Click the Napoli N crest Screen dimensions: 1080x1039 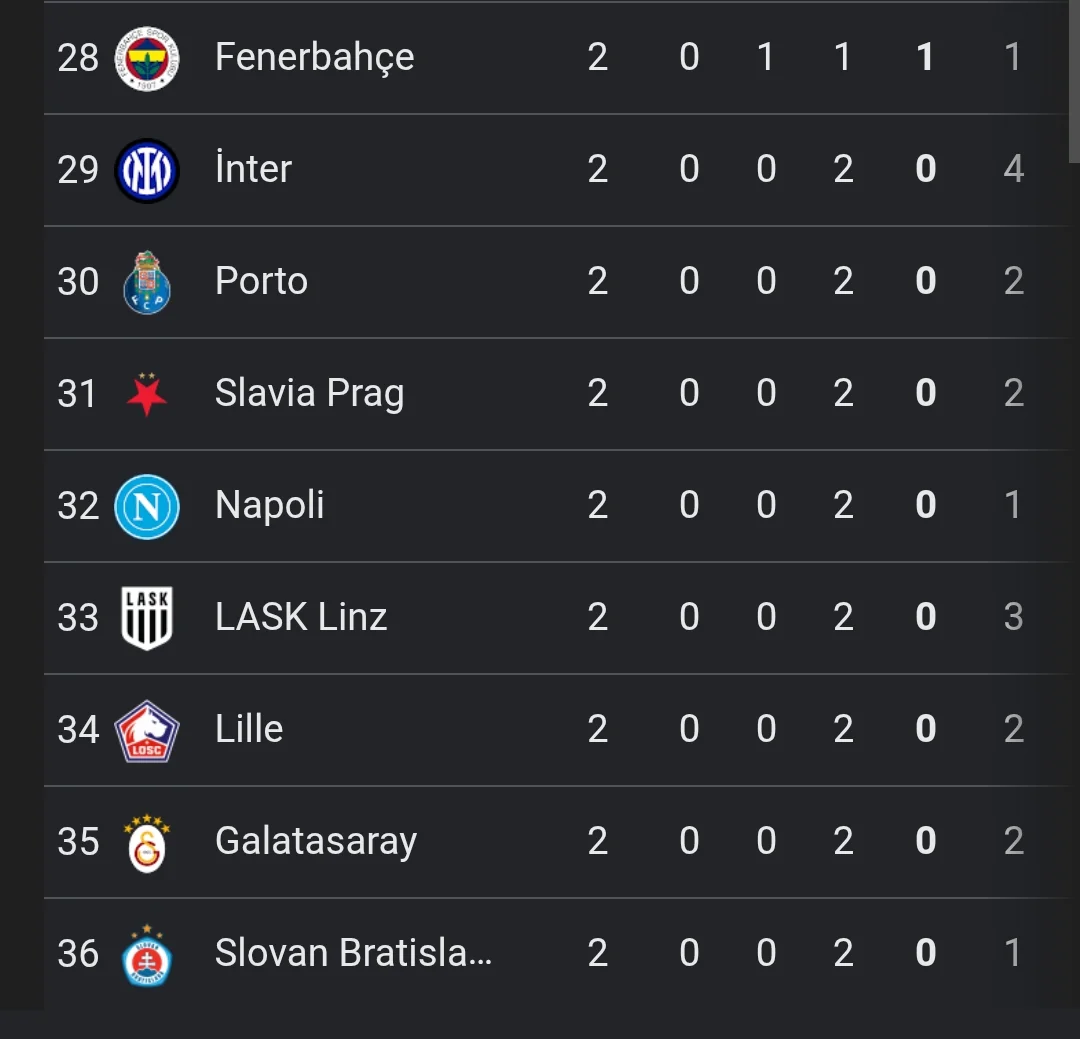147,506
